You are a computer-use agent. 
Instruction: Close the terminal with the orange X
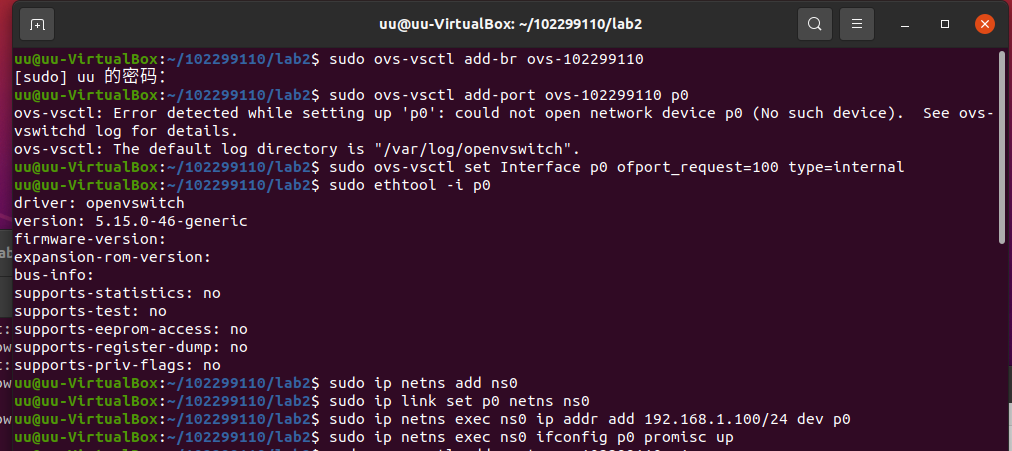(x=984, y=25)
